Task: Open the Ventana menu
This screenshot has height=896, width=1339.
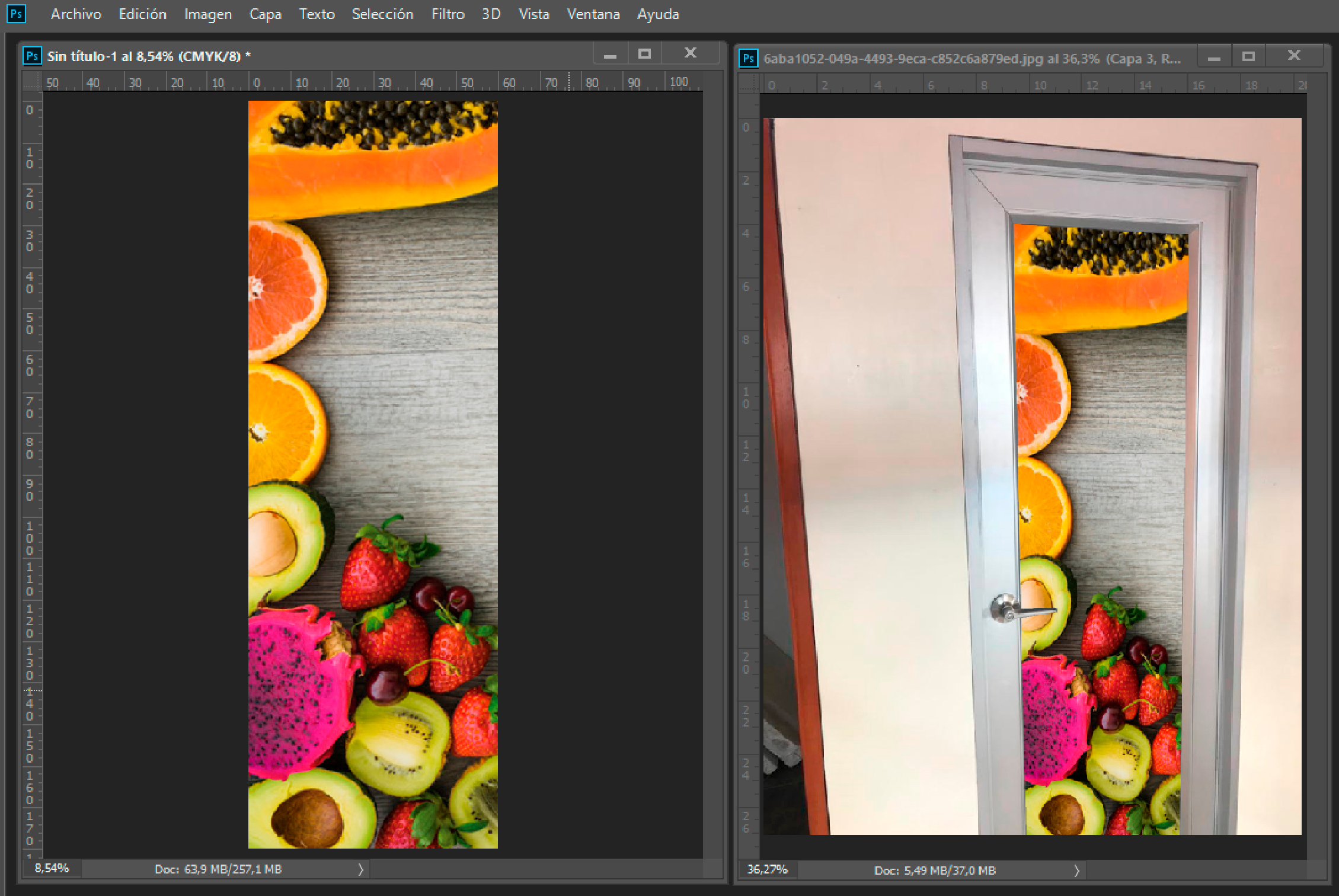Action: point(593,14)
